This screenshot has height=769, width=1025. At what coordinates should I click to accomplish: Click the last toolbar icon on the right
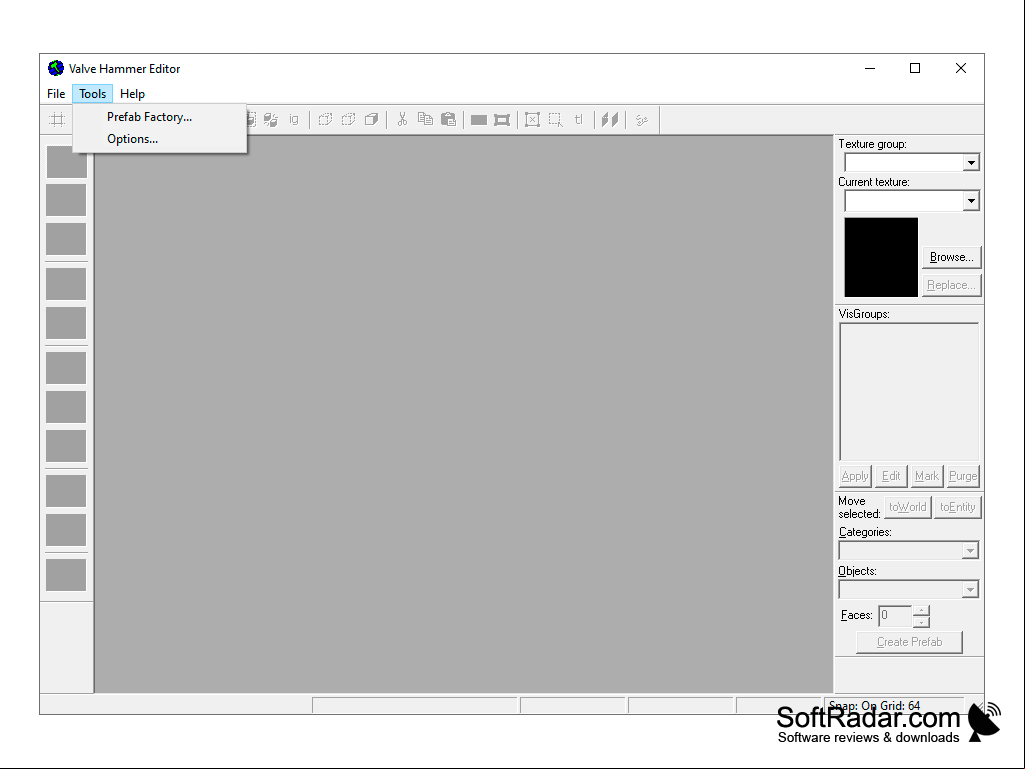641,120
